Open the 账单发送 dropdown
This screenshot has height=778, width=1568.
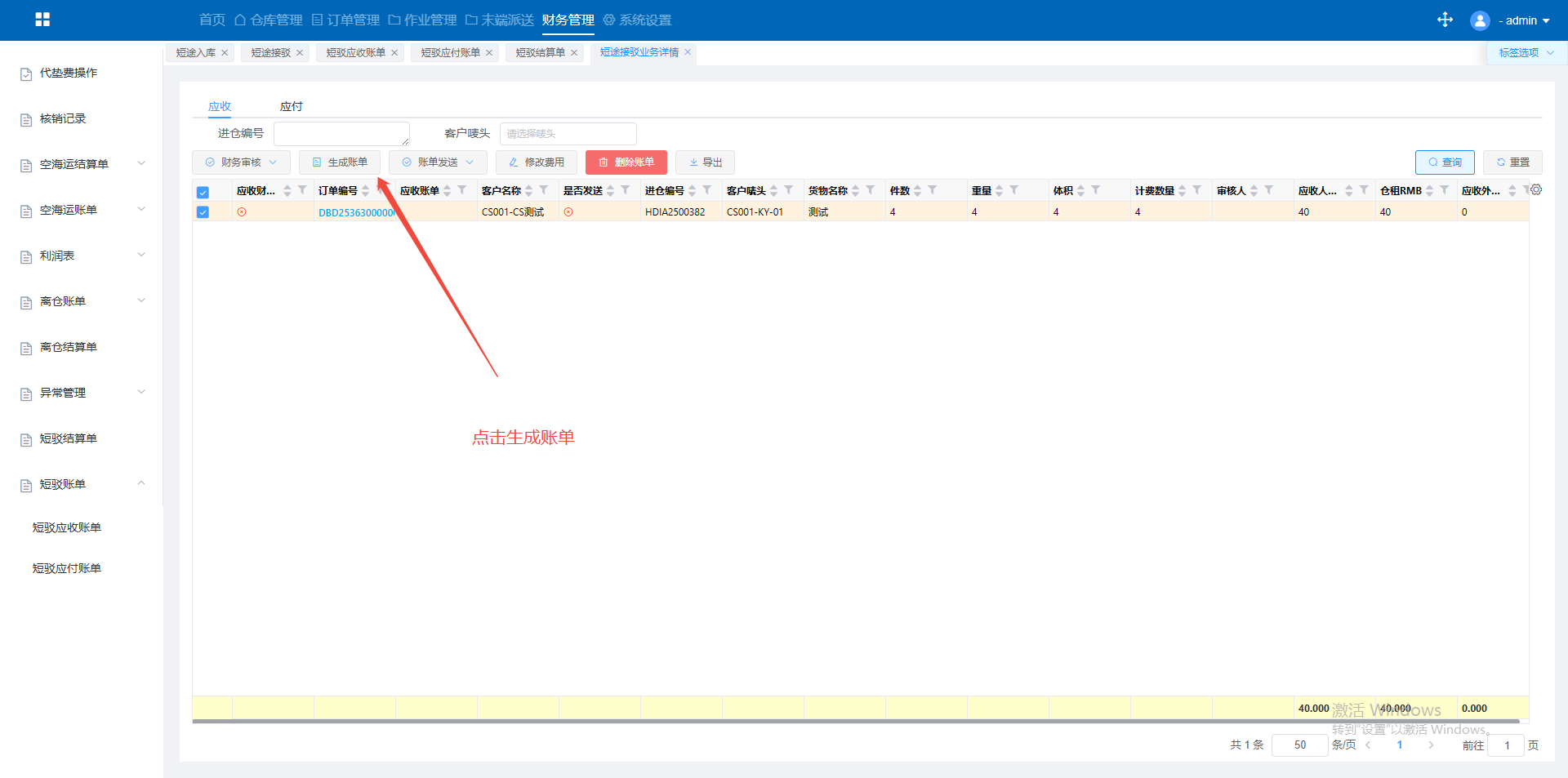438,162
